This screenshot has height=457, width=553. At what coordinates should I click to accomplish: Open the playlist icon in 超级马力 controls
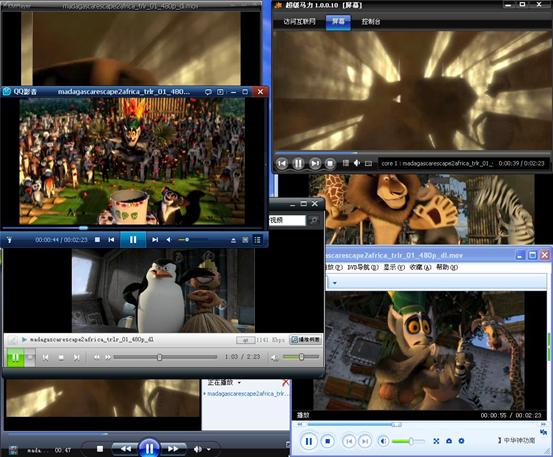coord(346,163)
